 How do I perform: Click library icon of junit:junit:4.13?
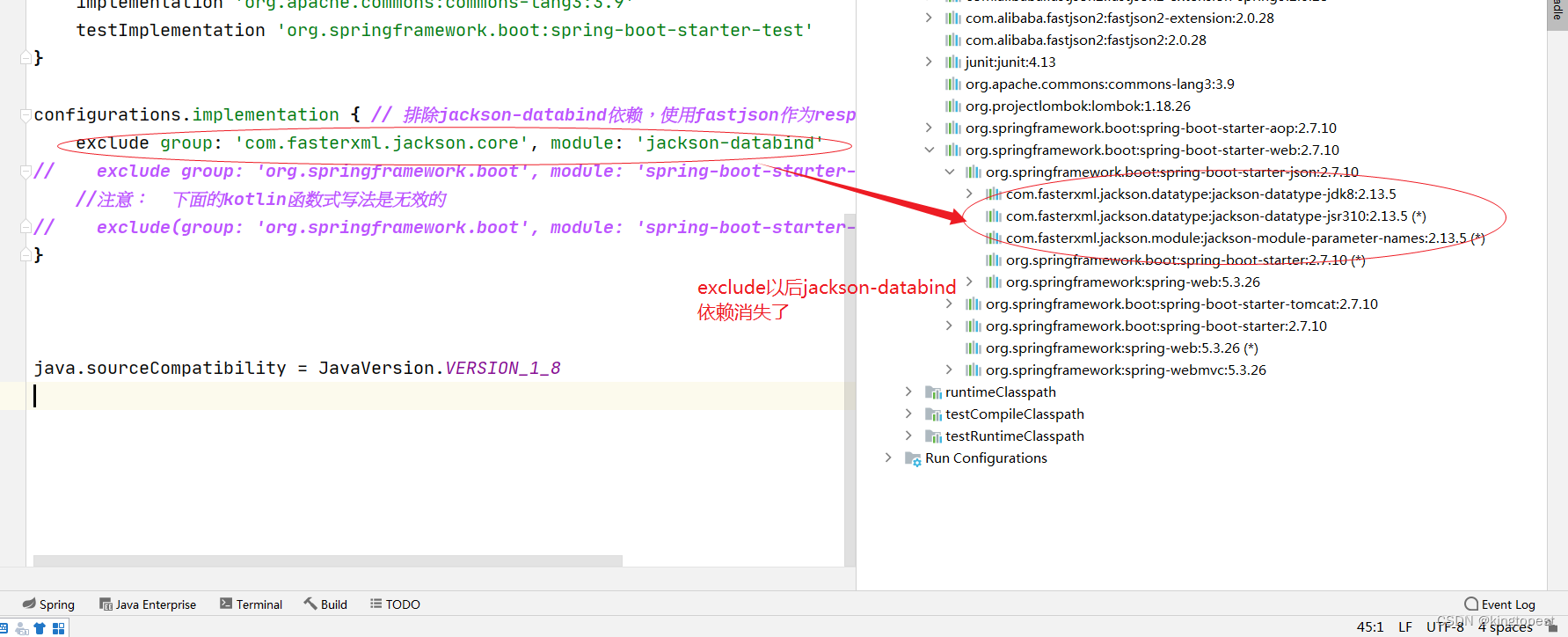coord(952,62)
